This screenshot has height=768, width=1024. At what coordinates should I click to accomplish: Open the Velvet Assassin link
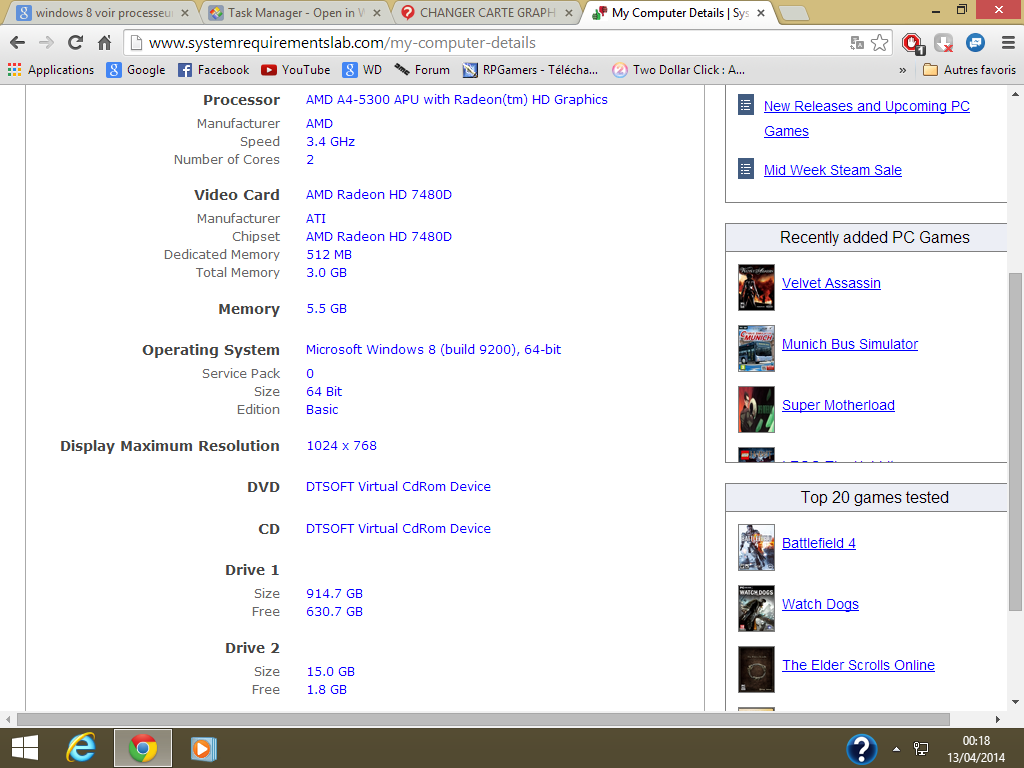coord(831,283)
